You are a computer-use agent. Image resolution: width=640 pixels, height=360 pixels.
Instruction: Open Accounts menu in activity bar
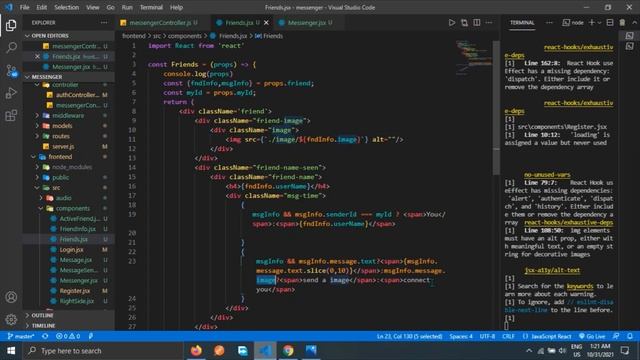pos(11,297)
